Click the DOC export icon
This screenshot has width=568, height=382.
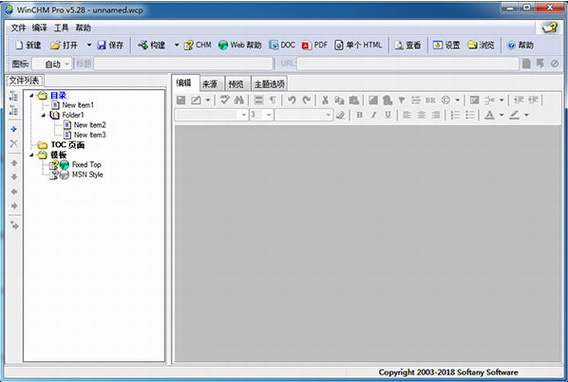click(x=273, y=45)
